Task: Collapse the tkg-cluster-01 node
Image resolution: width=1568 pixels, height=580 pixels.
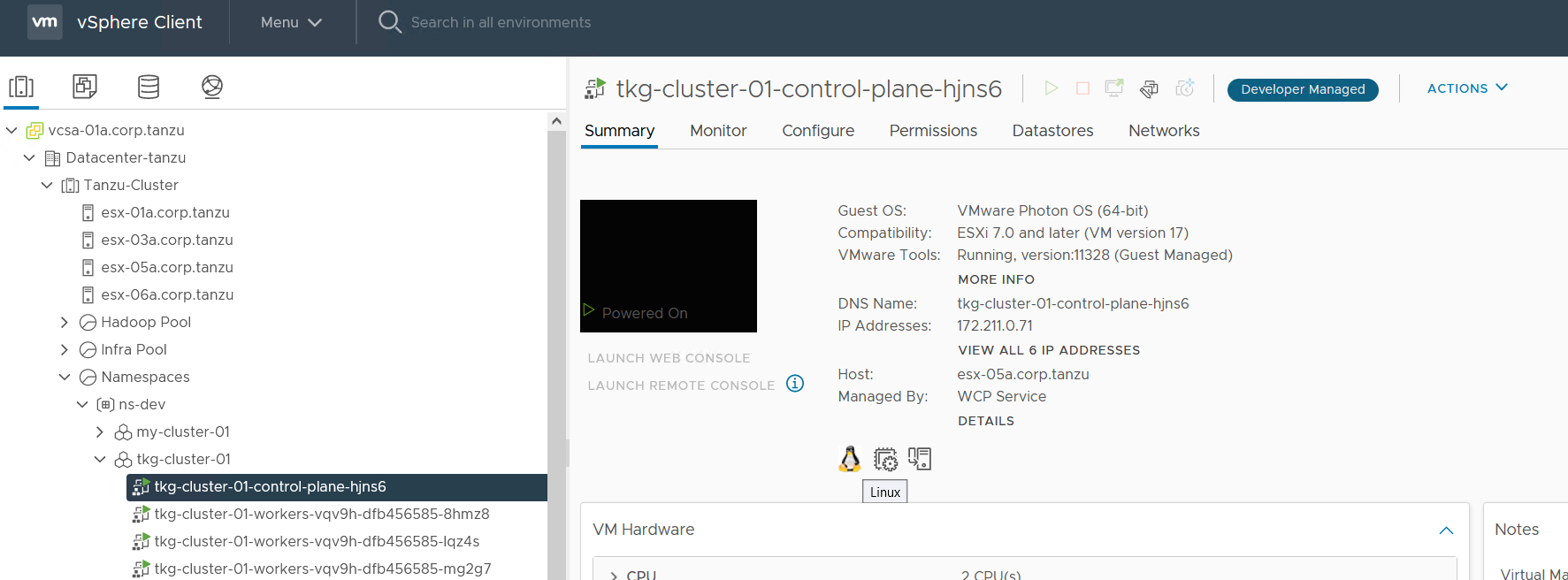Action: (x=100, y=459)
